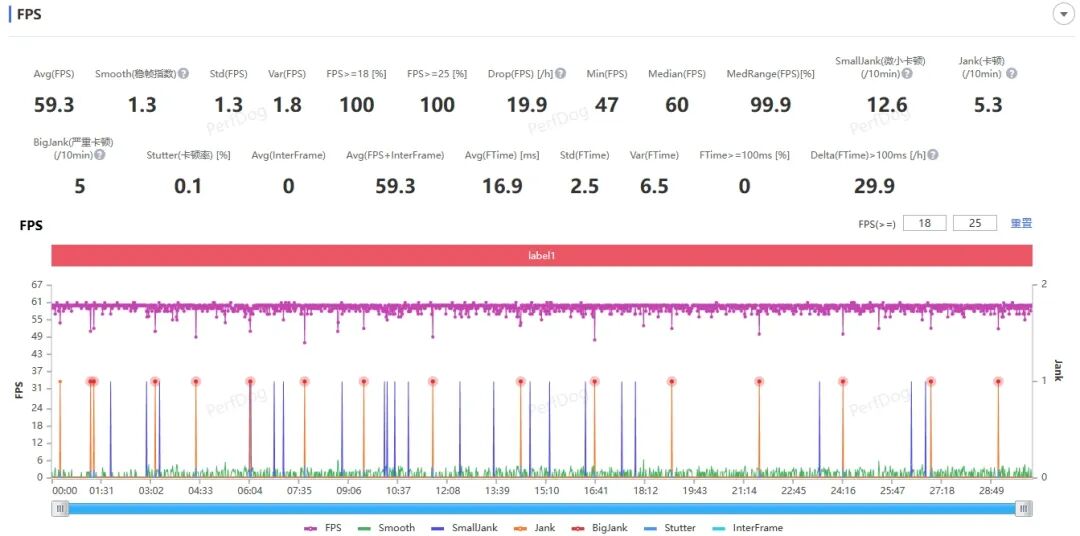
Task: Click Avg(FTime) value 16.9
Action: coord(501,186)
